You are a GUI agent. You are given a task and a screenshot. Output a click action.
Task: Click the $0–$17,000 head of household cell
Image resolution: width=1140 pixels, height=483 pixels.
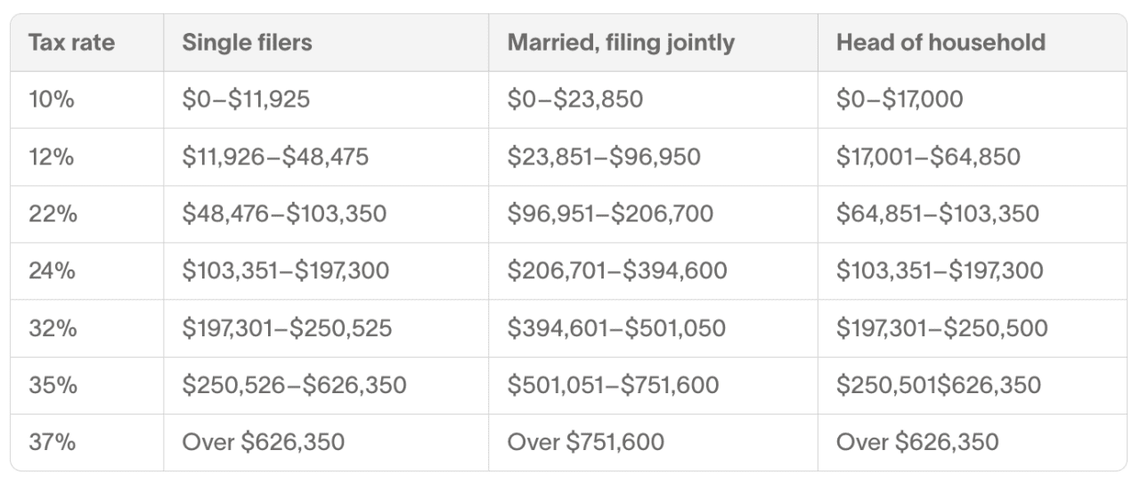click(x=900, y=100)
